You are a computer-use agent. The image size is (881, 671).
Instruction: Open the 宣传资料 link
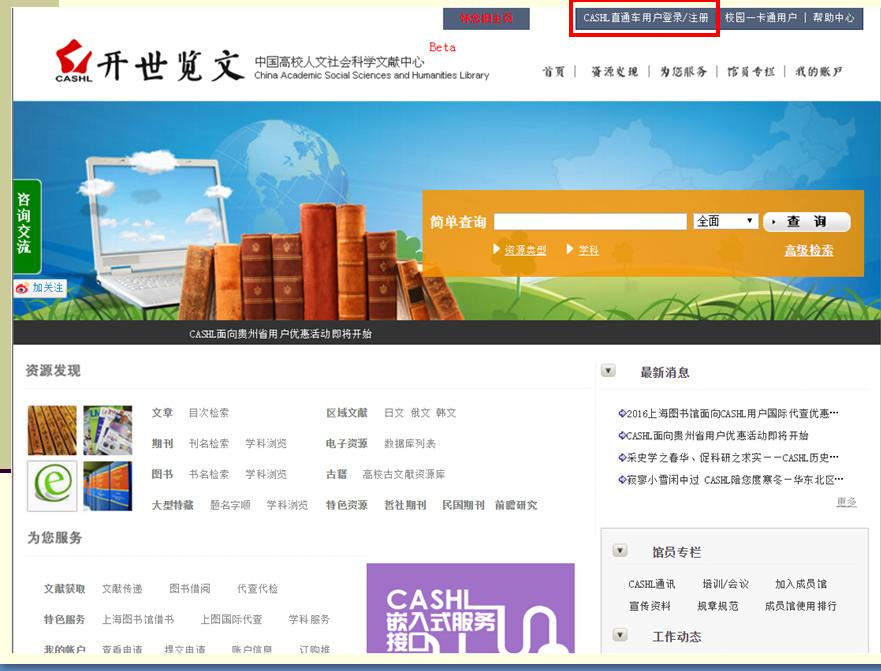coord(650,606)
